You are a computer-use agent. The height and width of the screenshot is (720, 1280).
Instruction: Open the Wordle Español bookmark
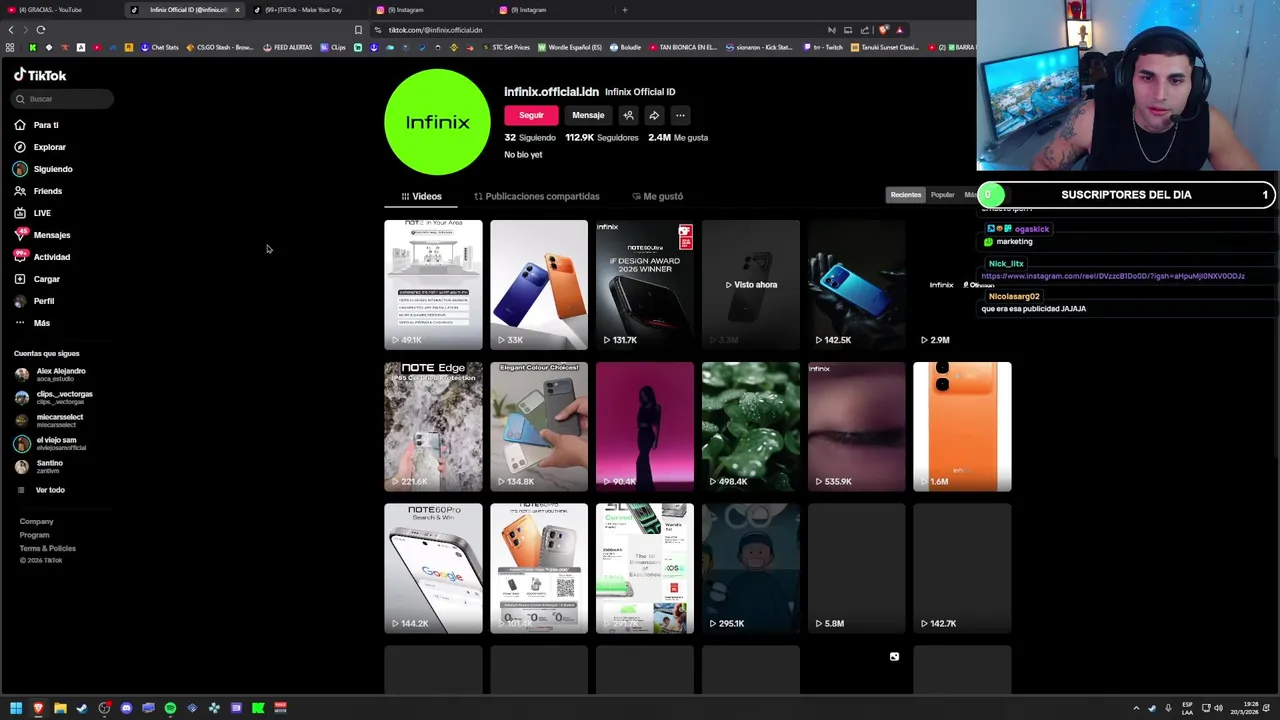coord(570,47)
